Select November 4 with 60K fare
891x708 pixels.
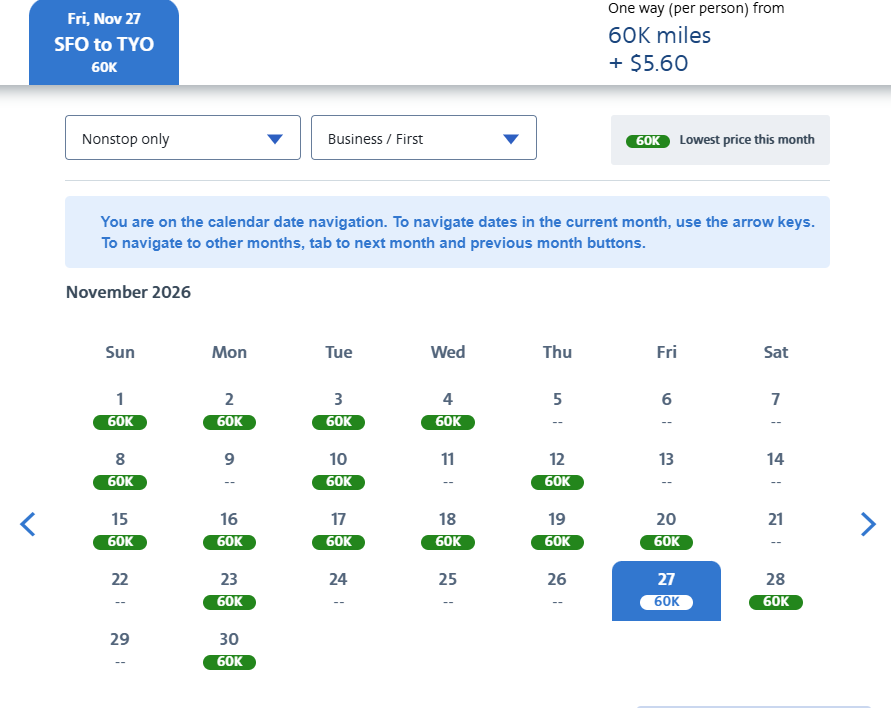tap(448, 411)
